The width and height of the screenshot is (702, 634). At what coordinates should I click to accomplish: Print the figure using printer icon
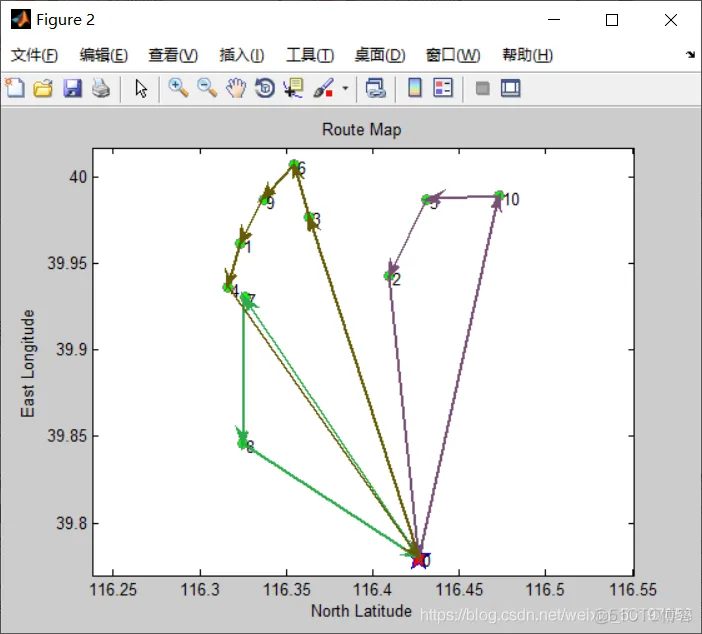click(101, 88)
